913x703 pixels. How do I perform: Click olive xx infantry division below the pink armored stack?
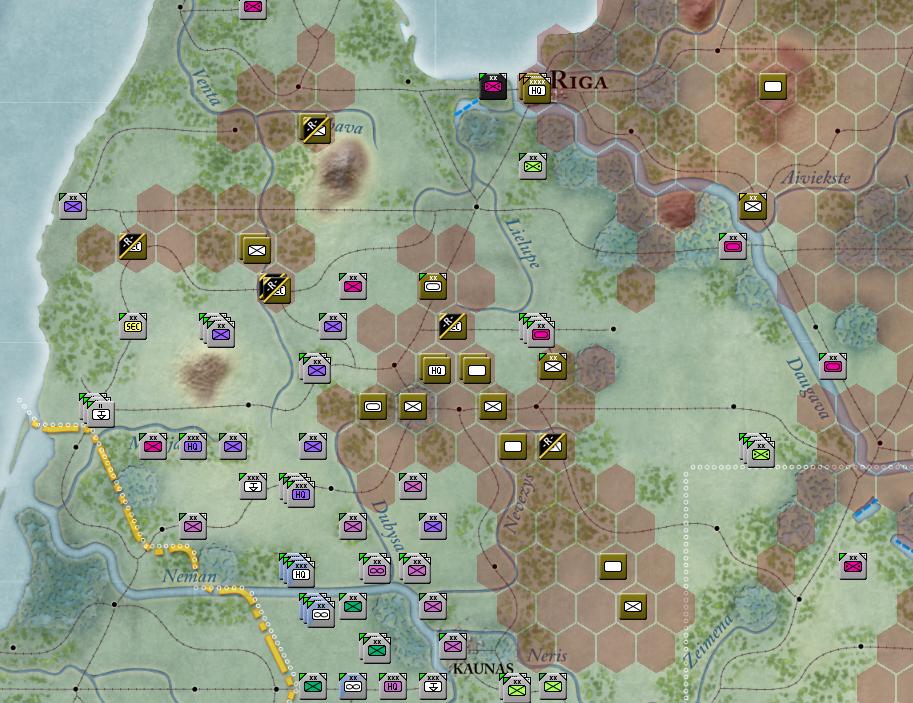coord(553,366)
